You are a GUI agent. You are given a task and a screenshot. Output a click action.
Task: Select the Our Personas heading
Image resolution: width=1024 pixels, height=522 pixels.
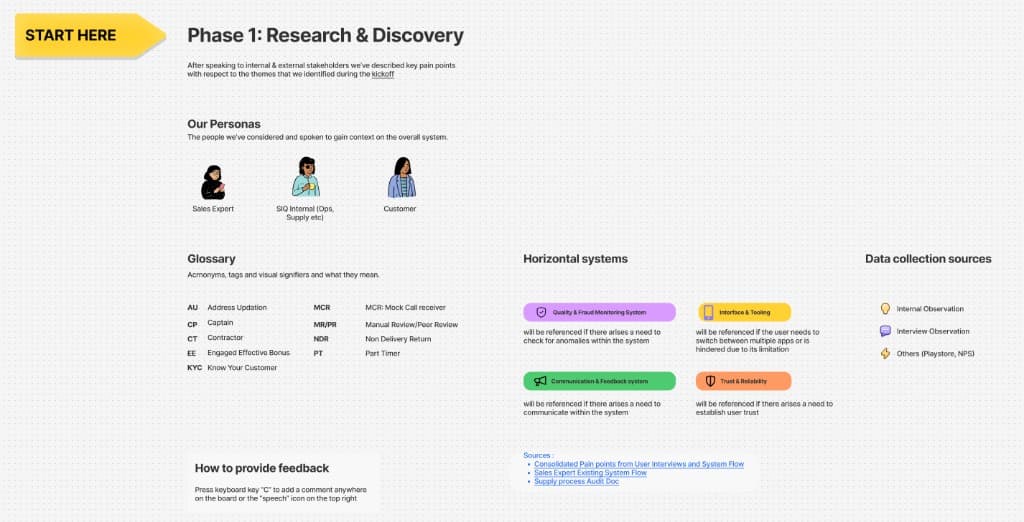[x=224, y=124]
